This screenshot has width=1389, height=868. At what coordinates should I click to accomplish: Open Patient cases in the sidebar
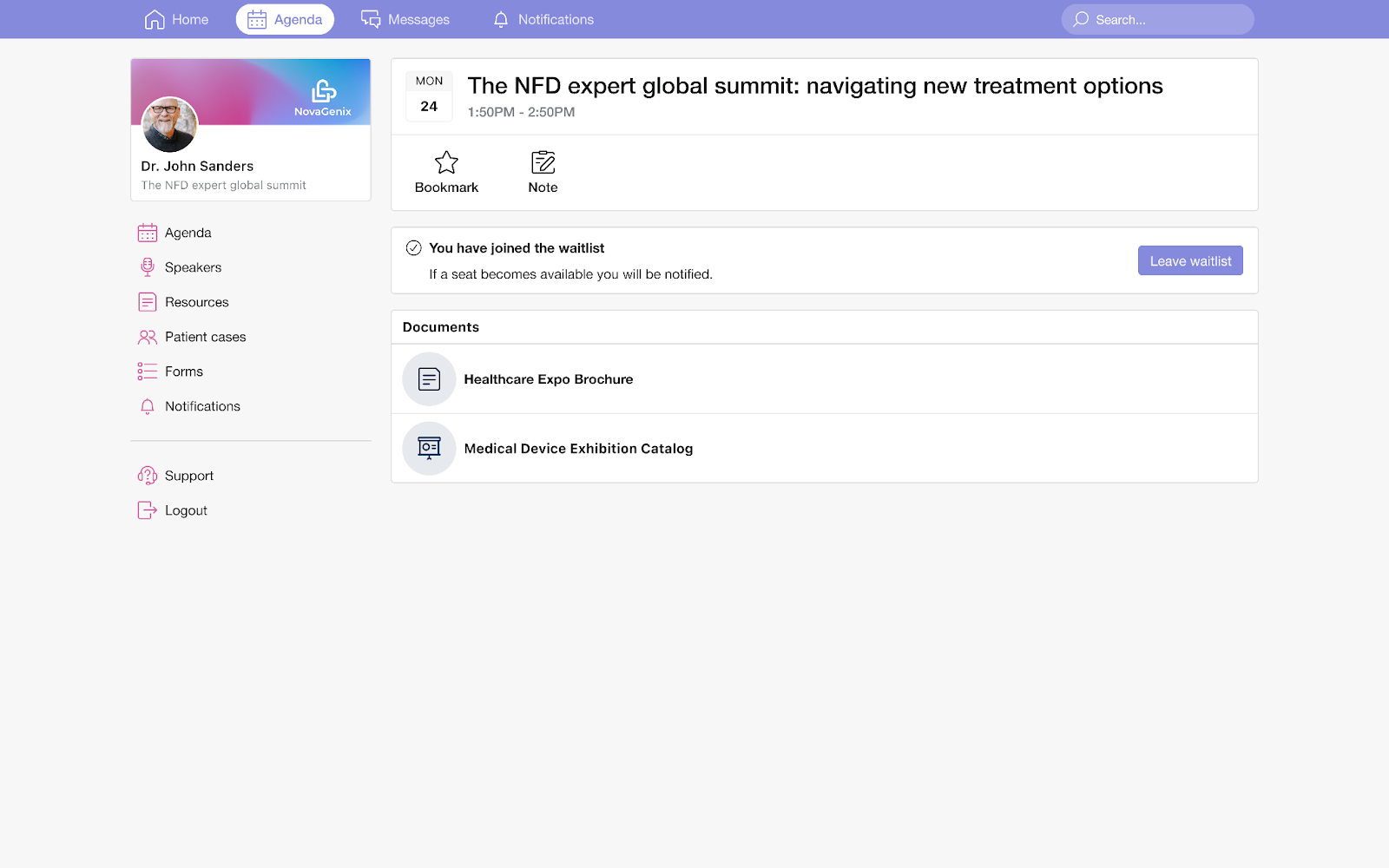click(206, 337)
